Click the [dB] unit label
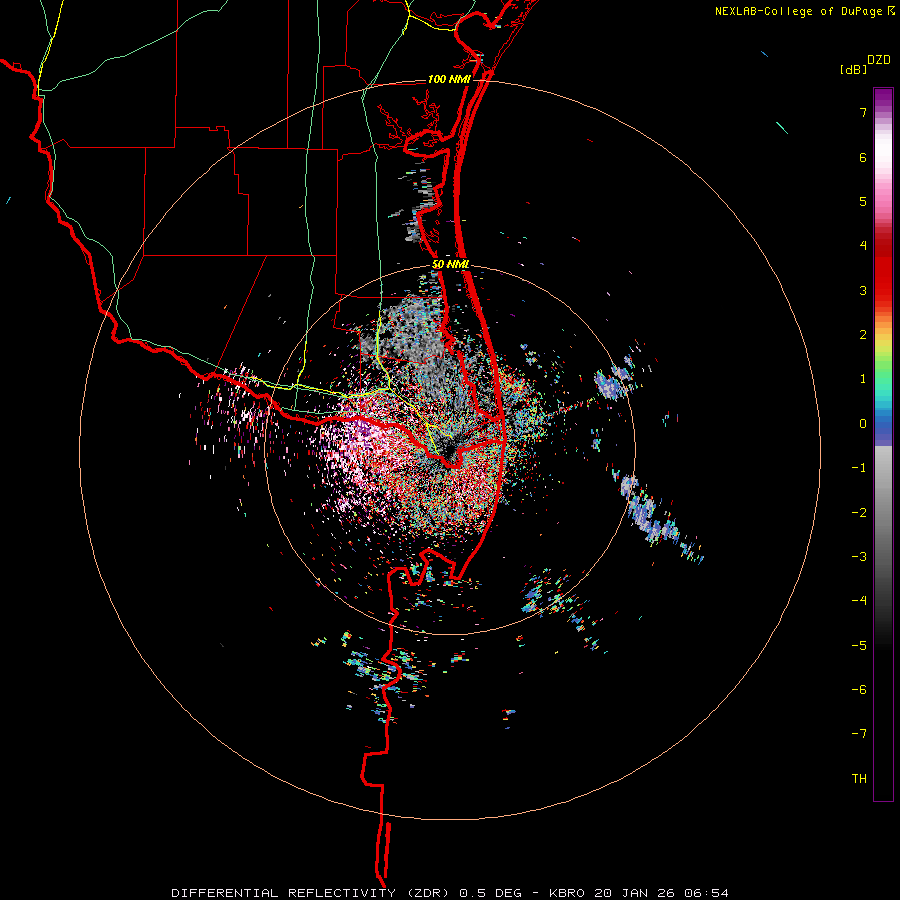The image size is (900, 900). tap(853, 70)
